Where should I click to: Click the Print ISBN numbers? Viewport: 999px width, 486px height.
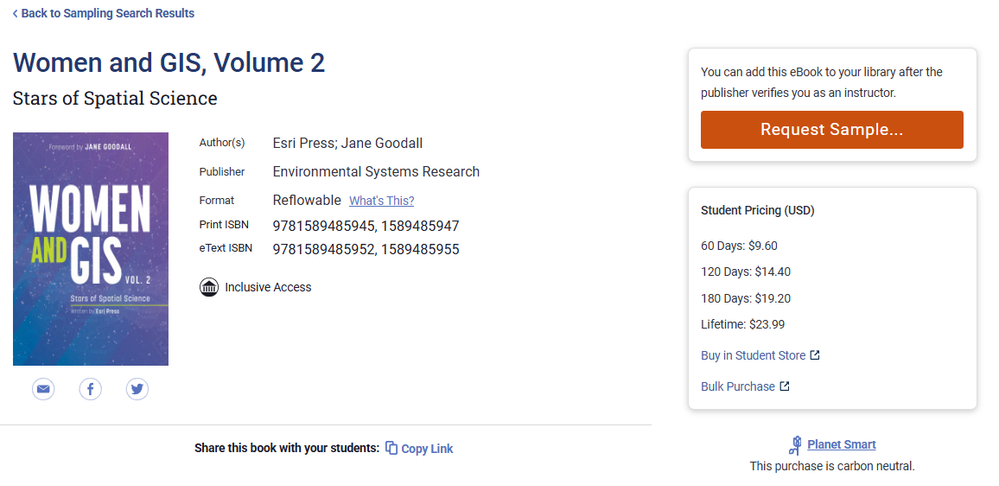tap(365, 226)
